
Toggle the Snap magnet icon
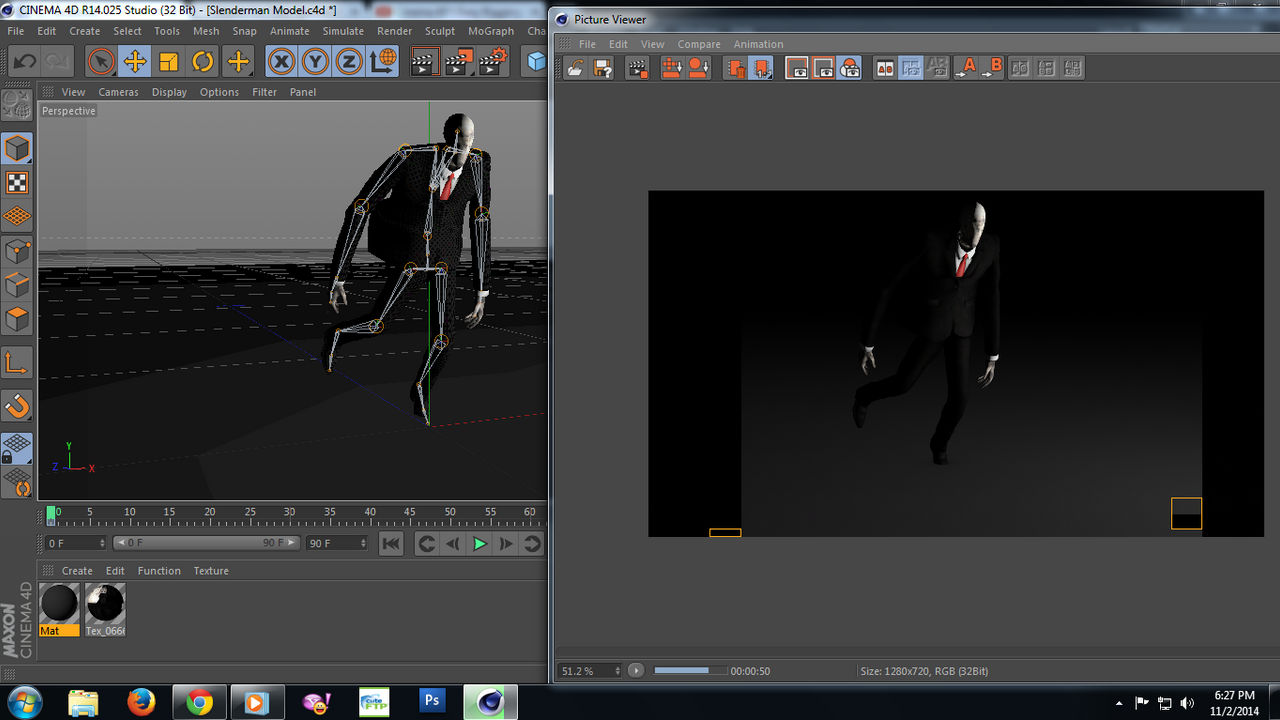[17, 406]
